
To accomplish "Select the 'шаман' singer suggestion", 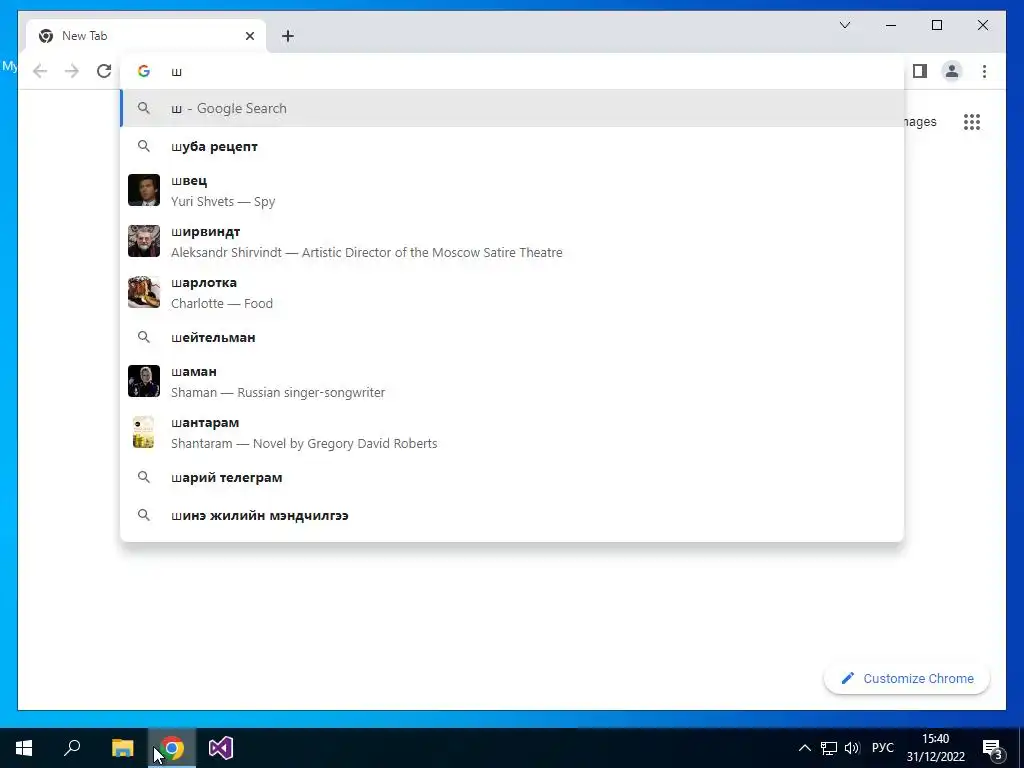I will point(512,381).
